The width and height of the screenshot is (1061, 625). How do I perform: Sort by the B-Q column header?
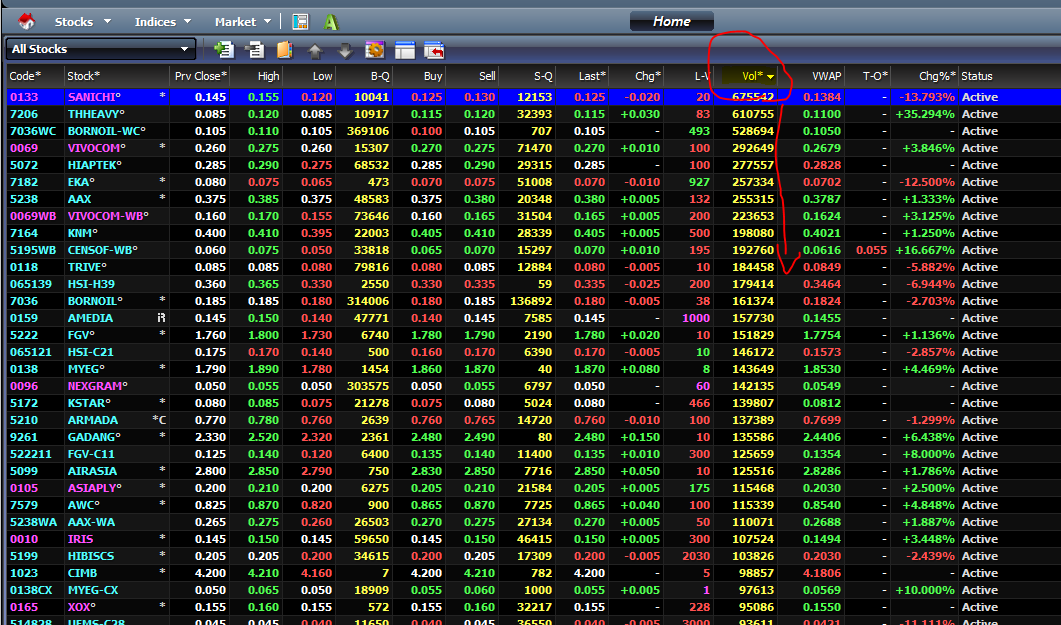coord(380,76)
